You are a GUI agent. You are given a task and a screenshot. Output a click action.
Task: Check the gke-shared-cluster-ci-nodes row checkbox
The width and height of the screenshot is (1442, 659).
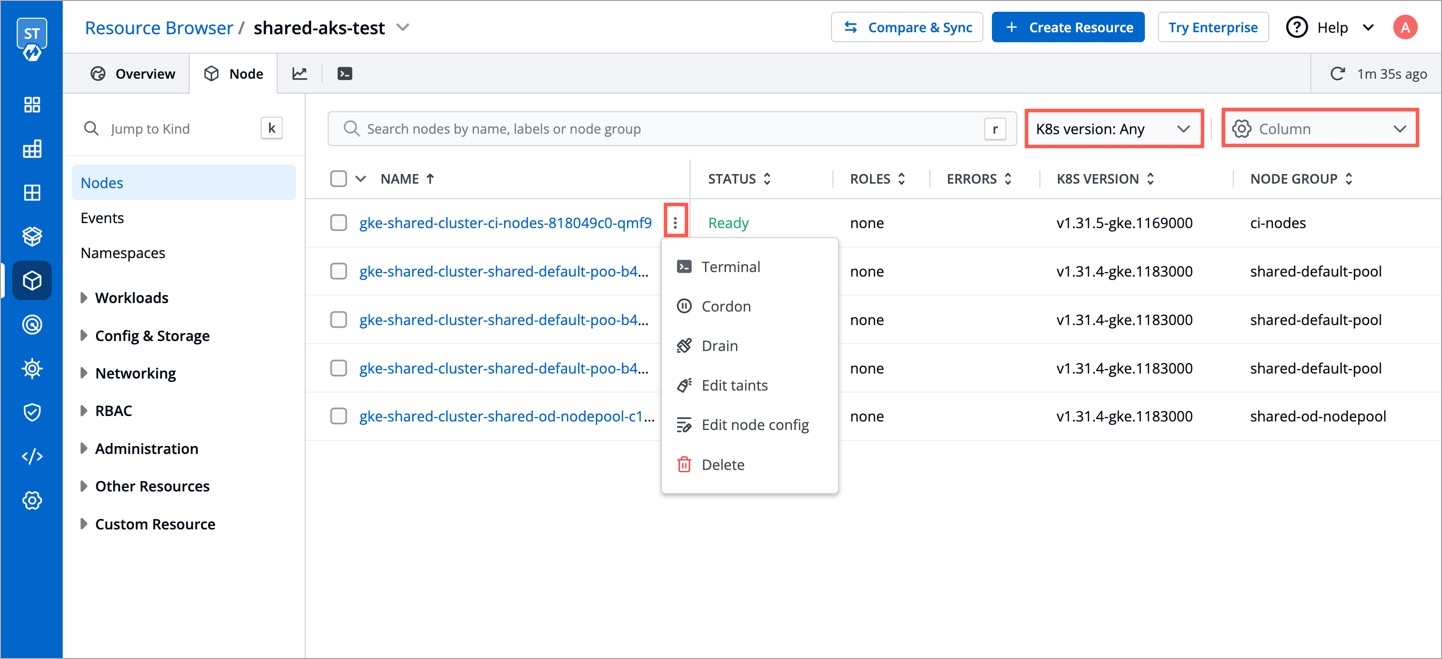(x=339, y=223)
